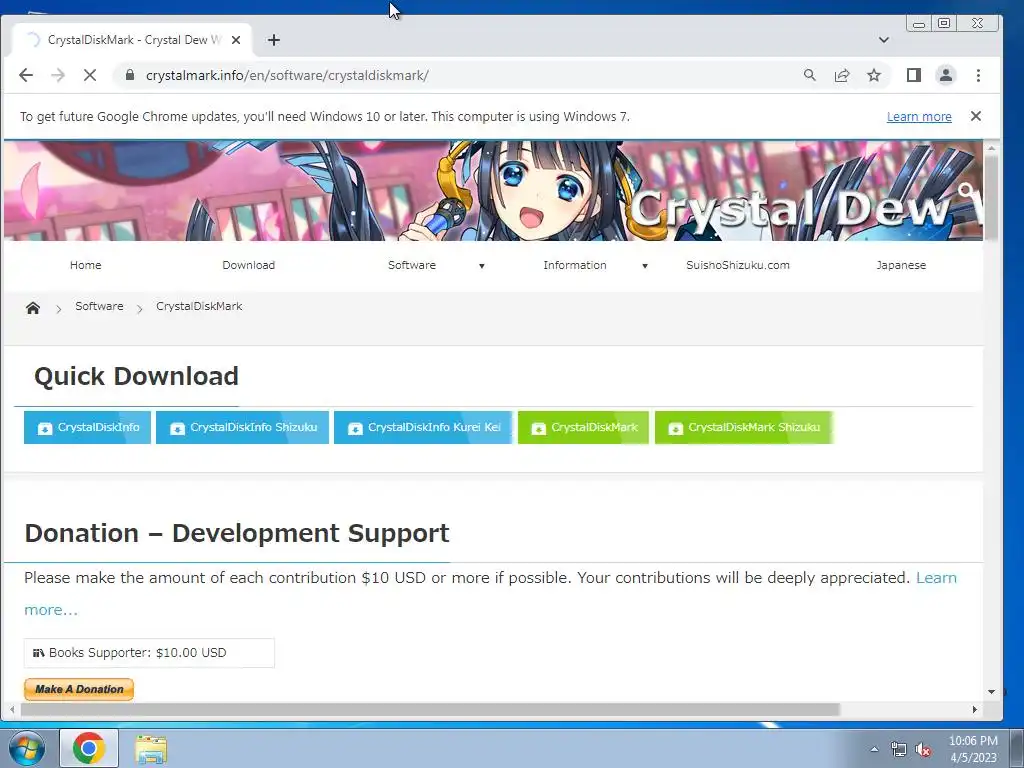
Task: Go back with the browser back arrow
Action: coord(26,75)
